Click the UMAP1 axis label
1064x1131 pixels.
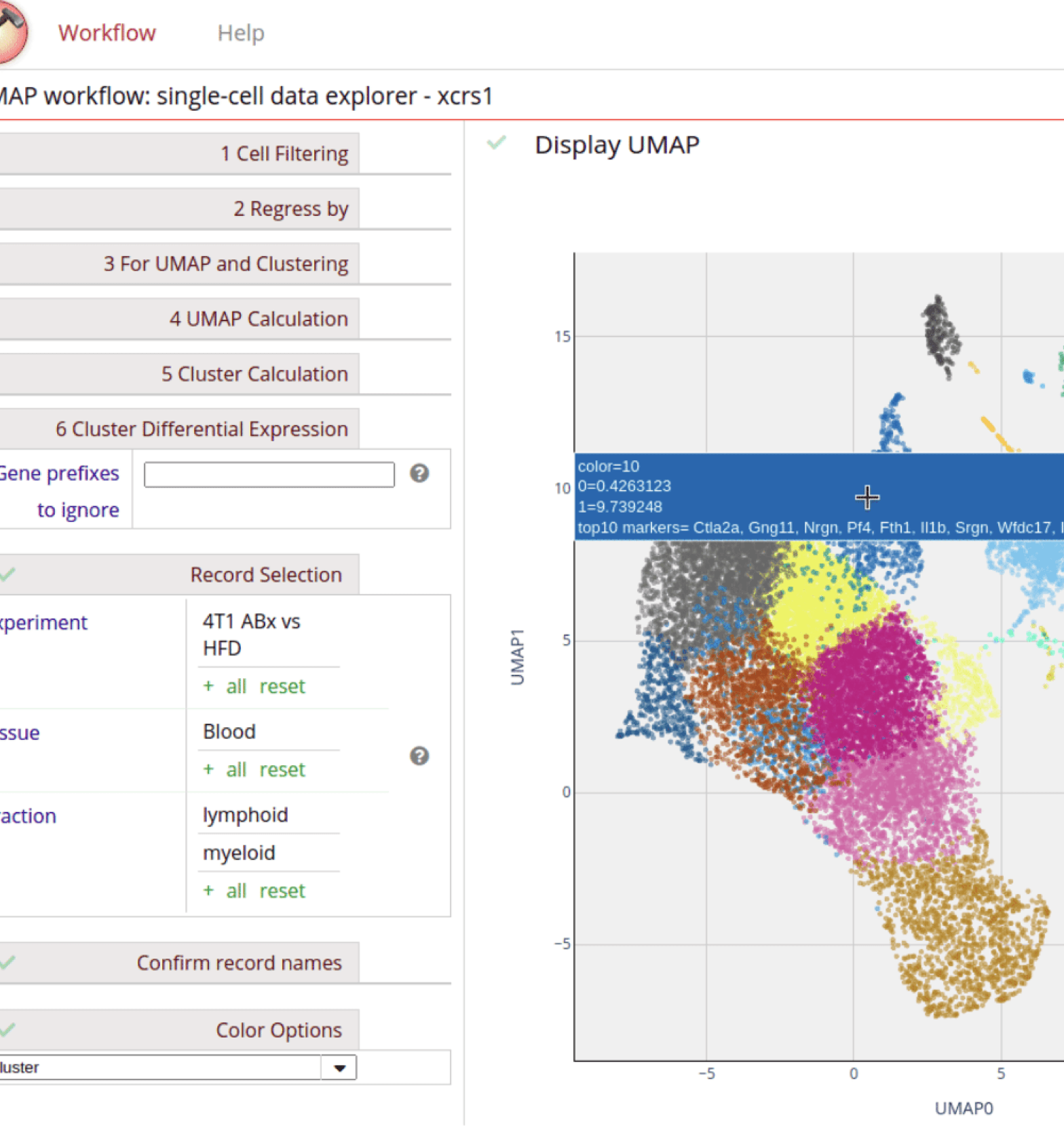517,656
